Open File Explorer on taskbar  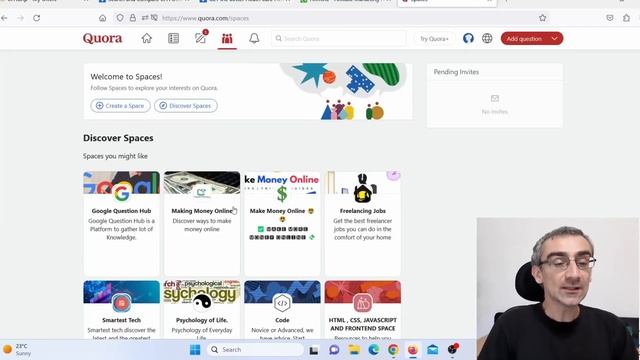pyautogui.click(x=354, y=350)
